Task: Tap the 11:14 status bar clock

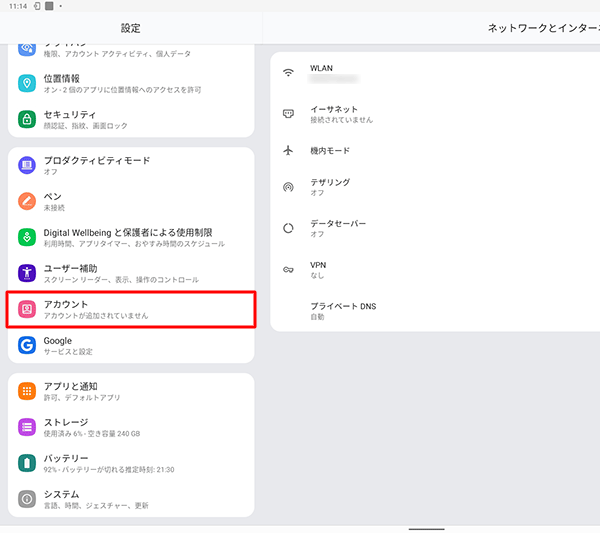Action: pos(18,6)
